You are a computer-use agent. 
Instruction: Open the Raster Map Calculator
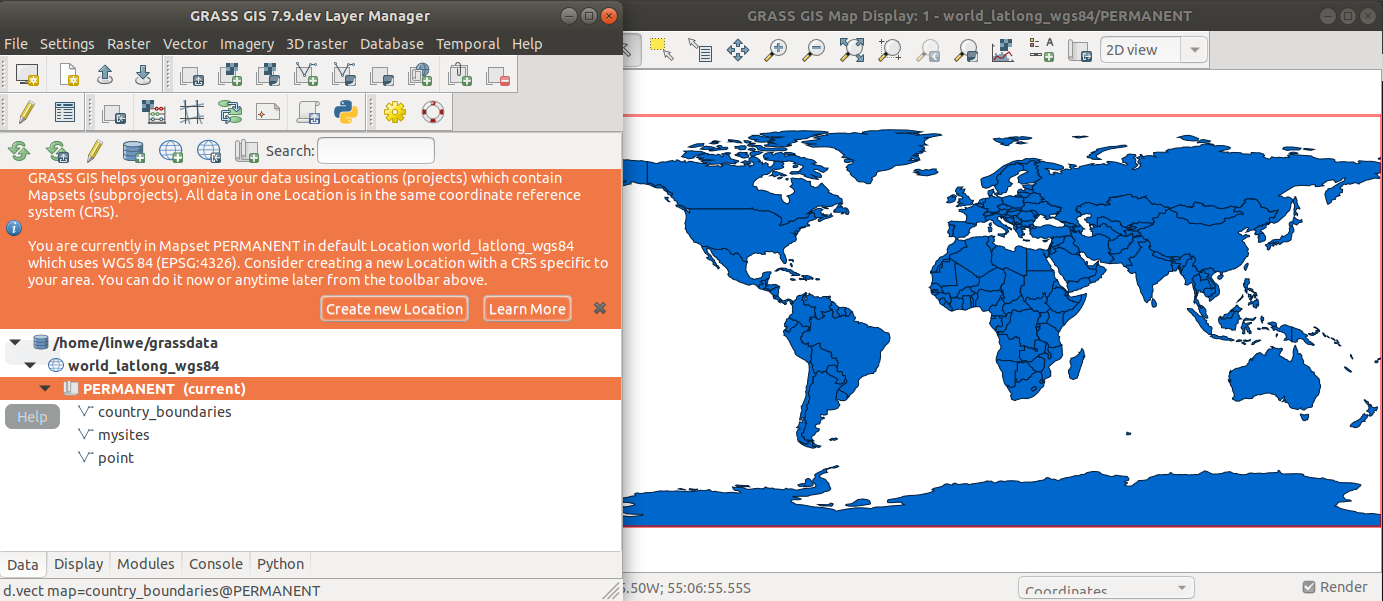pyautogui.click(x=153, y=112)
